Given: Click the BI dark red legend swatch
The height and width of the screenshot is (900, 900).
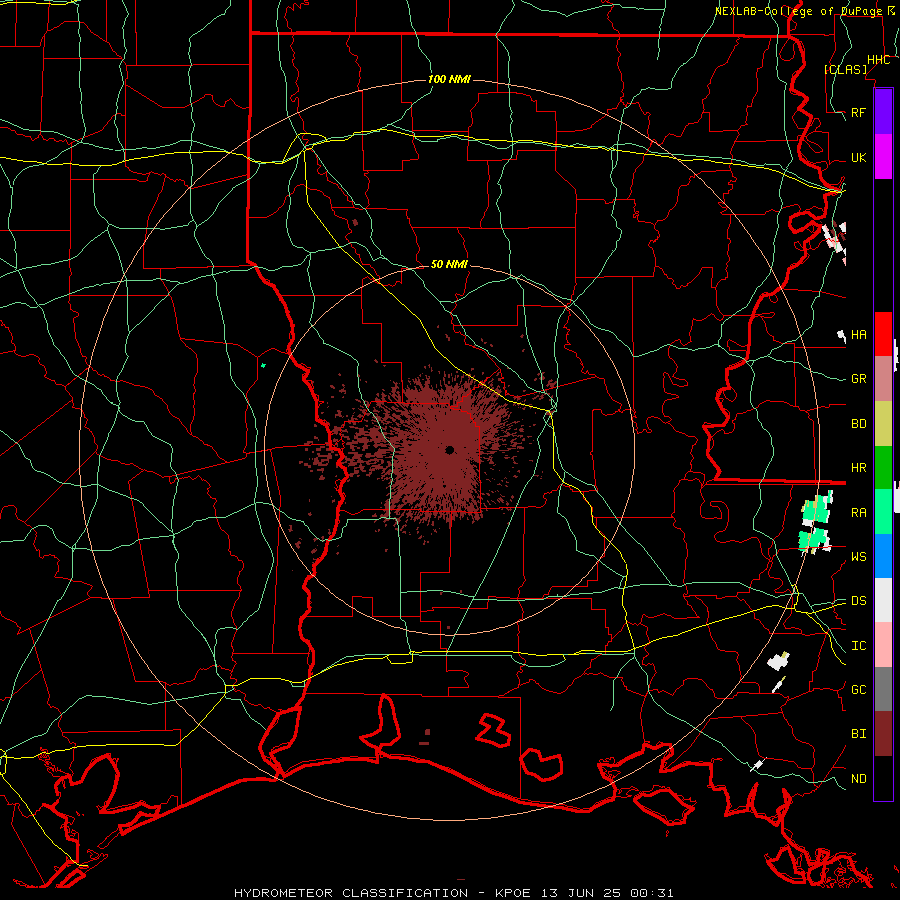Looking at the screenshot, I should click(x=883, y=734).
